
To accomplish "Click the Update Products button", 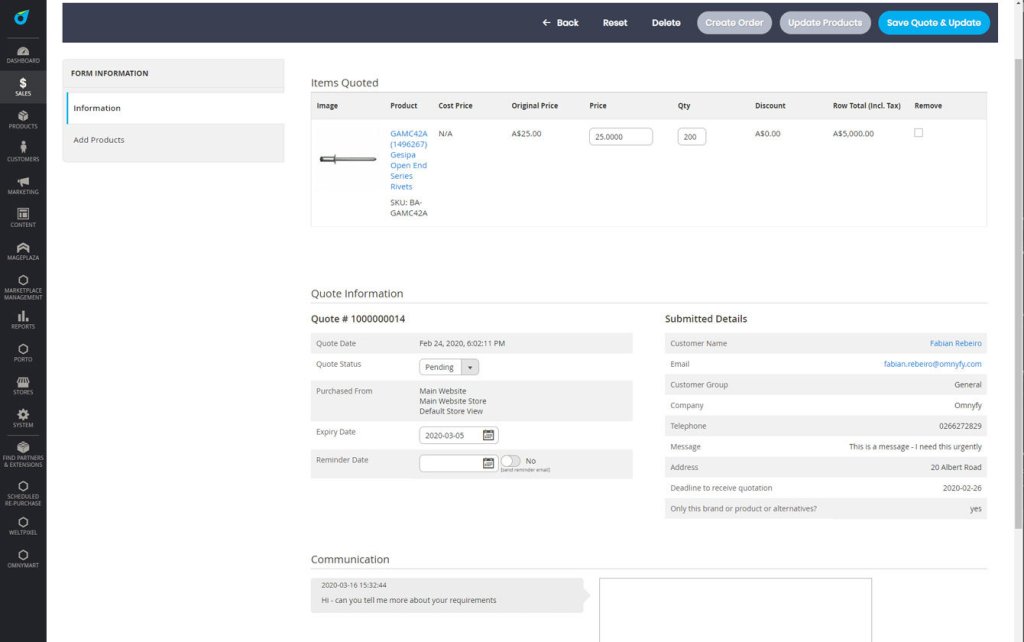I will point(825,23).
